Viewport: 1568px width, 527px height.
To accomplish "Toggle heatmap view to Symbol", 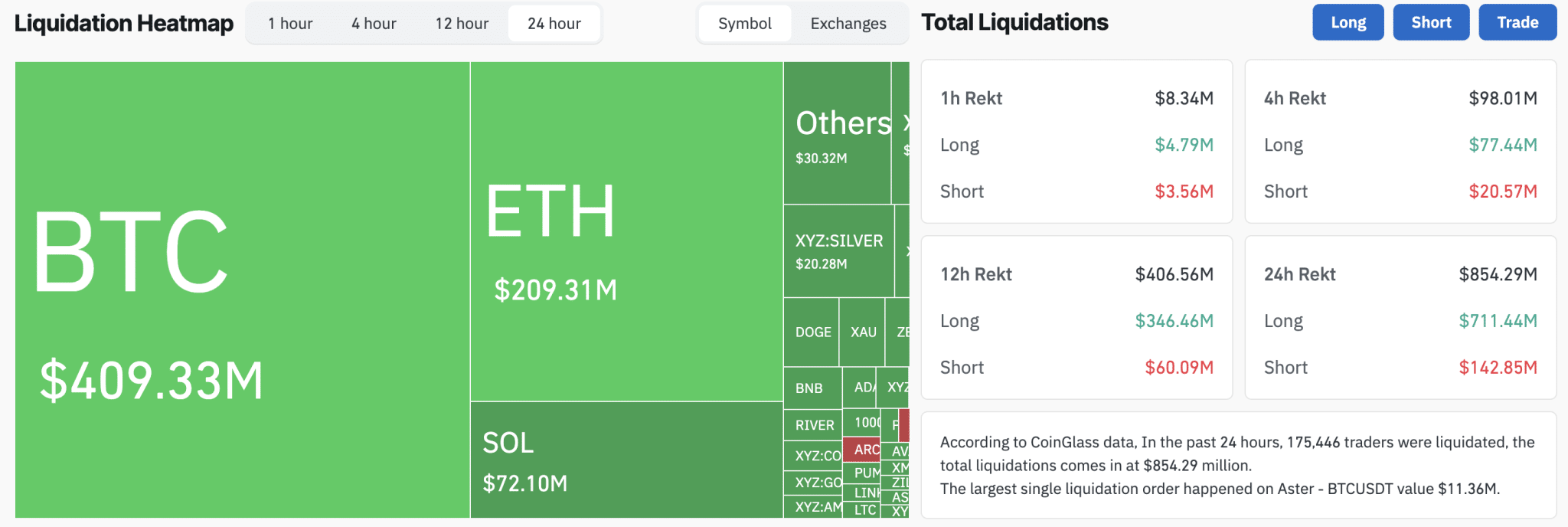I will [744, 24].
